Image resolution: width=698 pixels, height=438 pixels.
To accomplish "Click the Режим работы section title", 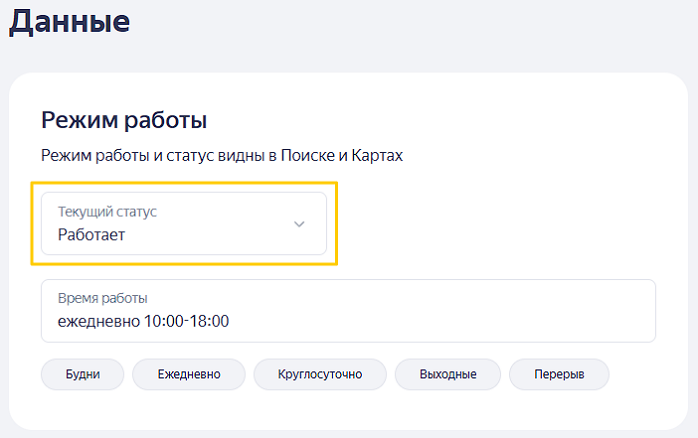I will click(124, 121).
